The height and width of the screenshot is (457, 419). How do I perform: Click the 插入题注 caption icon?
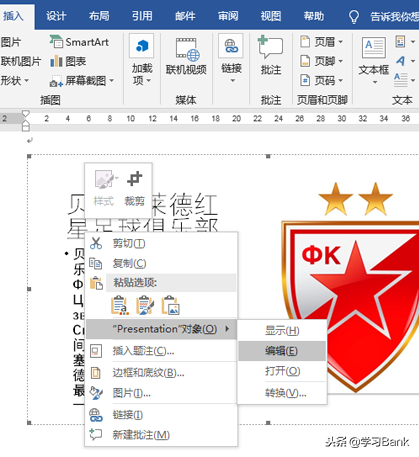(x=96, y=351)
